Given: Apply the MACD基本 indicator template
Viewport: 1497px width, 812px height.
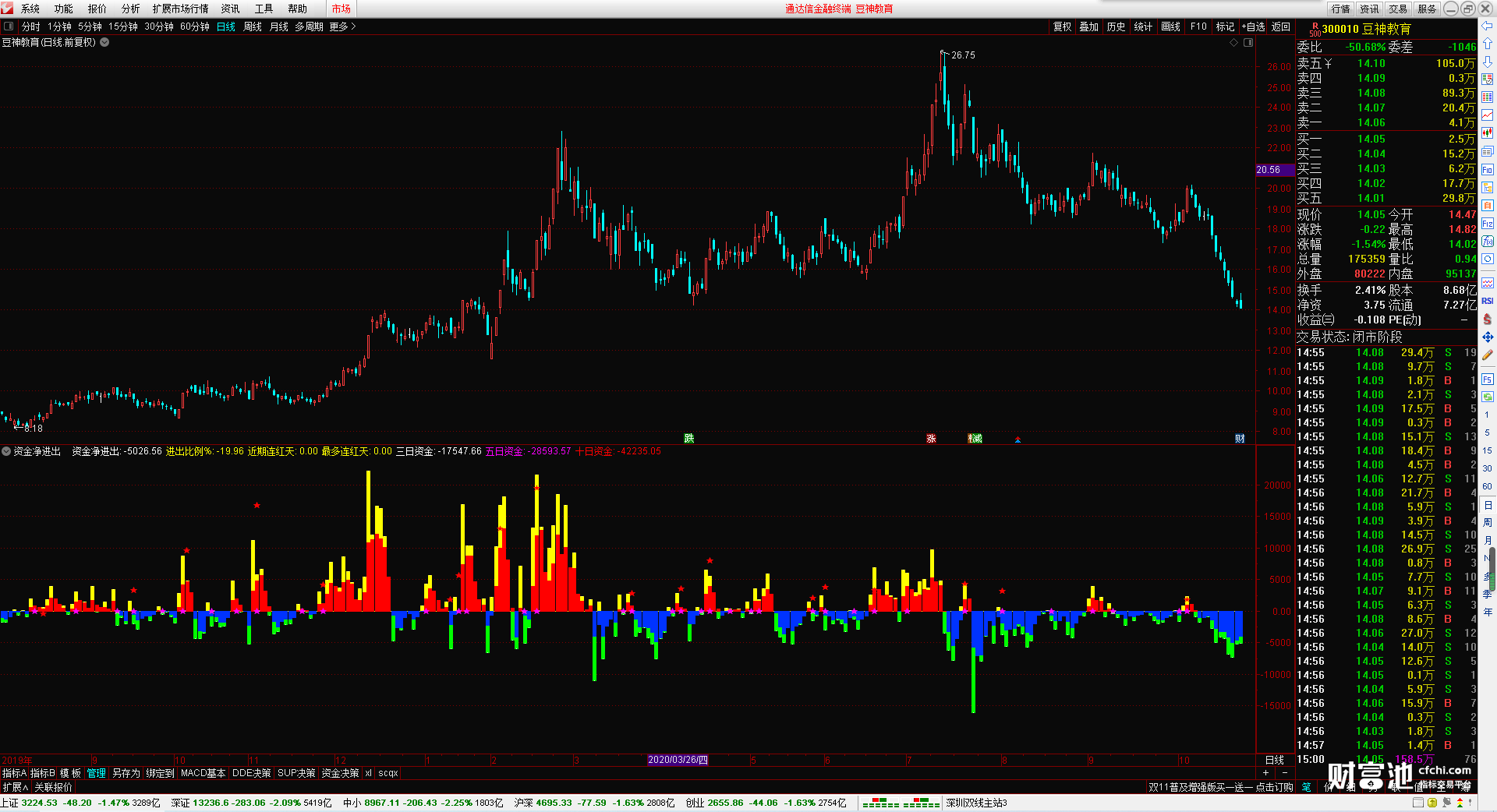Looking at the screenshot, I should [x=203, y=773].
